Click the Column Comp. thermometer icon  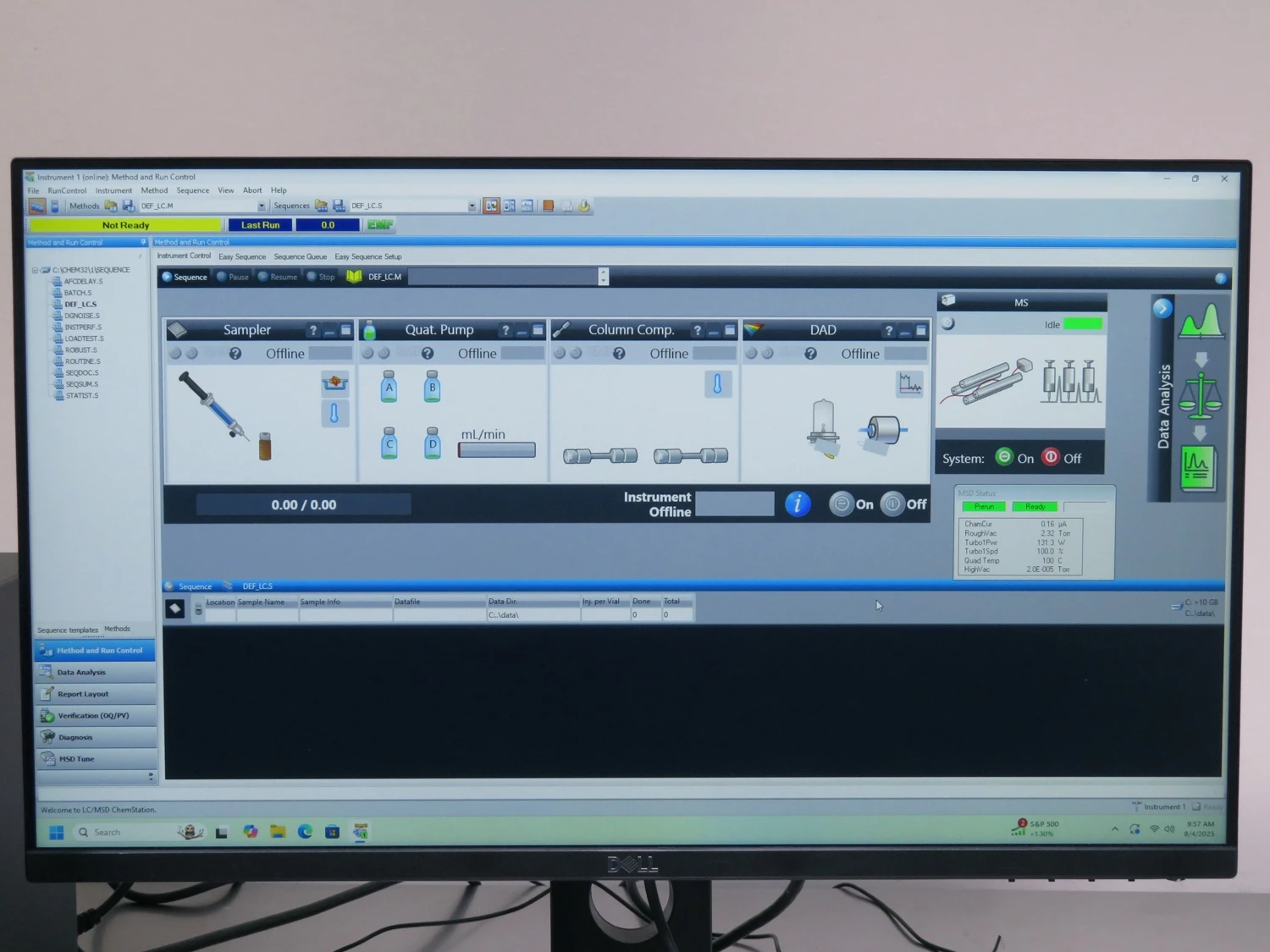click(x=717, y=384)
